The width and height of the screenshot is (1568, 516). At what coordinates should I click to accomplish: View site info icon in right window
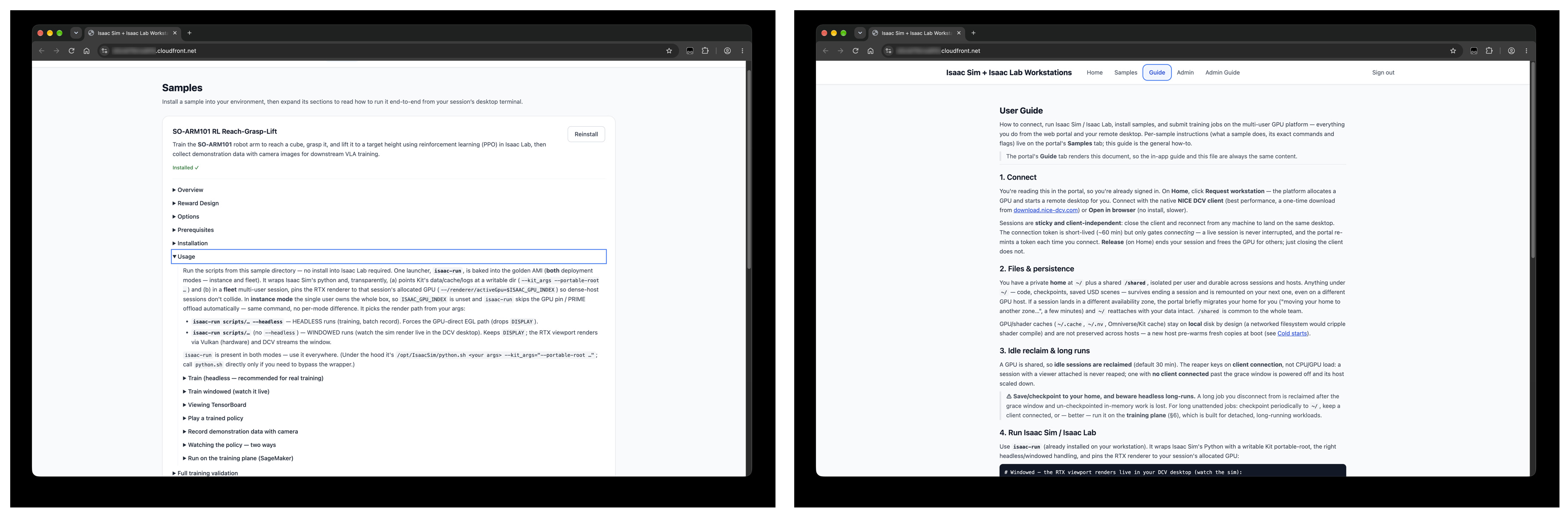(888, 51)
